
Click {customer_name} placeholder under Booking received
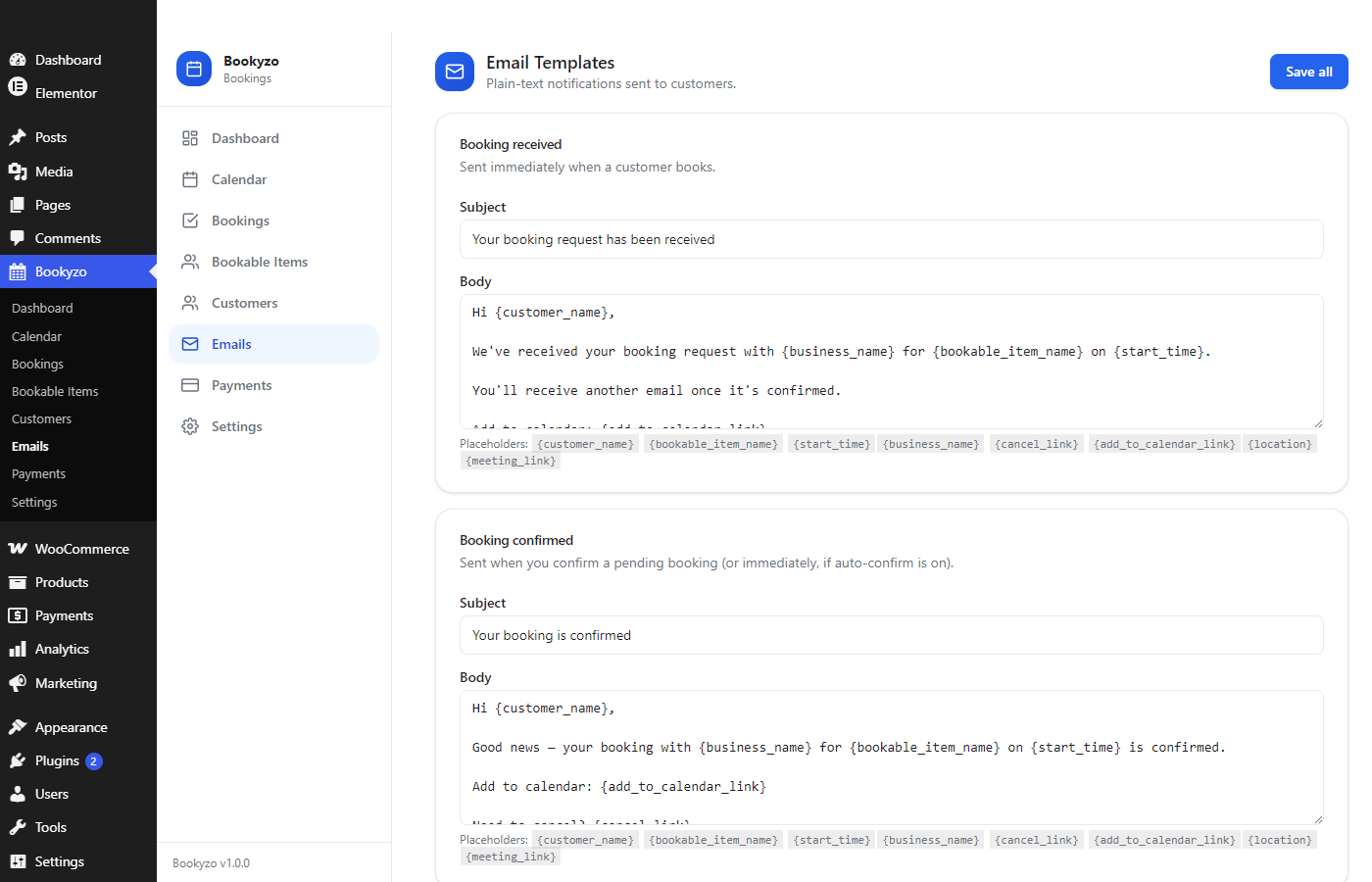pyautogui.click(x=585, y=444)
